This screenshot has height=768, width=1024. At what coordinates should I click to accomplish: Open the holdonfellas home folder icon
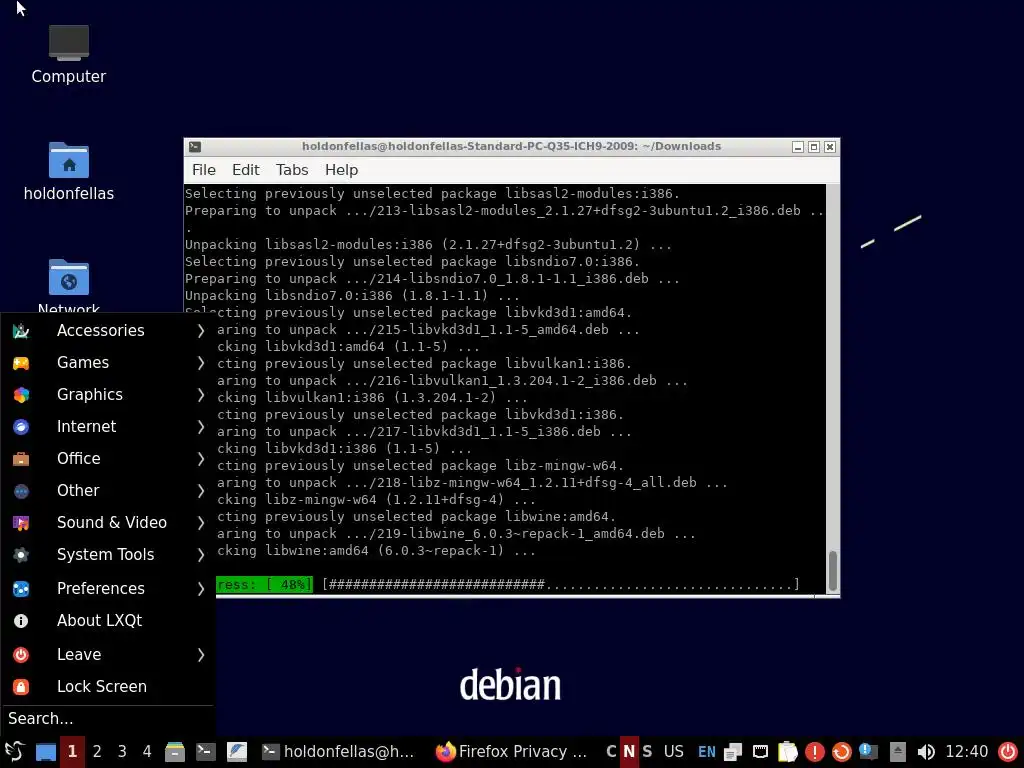pyautogui.click(x=69, y=171)
